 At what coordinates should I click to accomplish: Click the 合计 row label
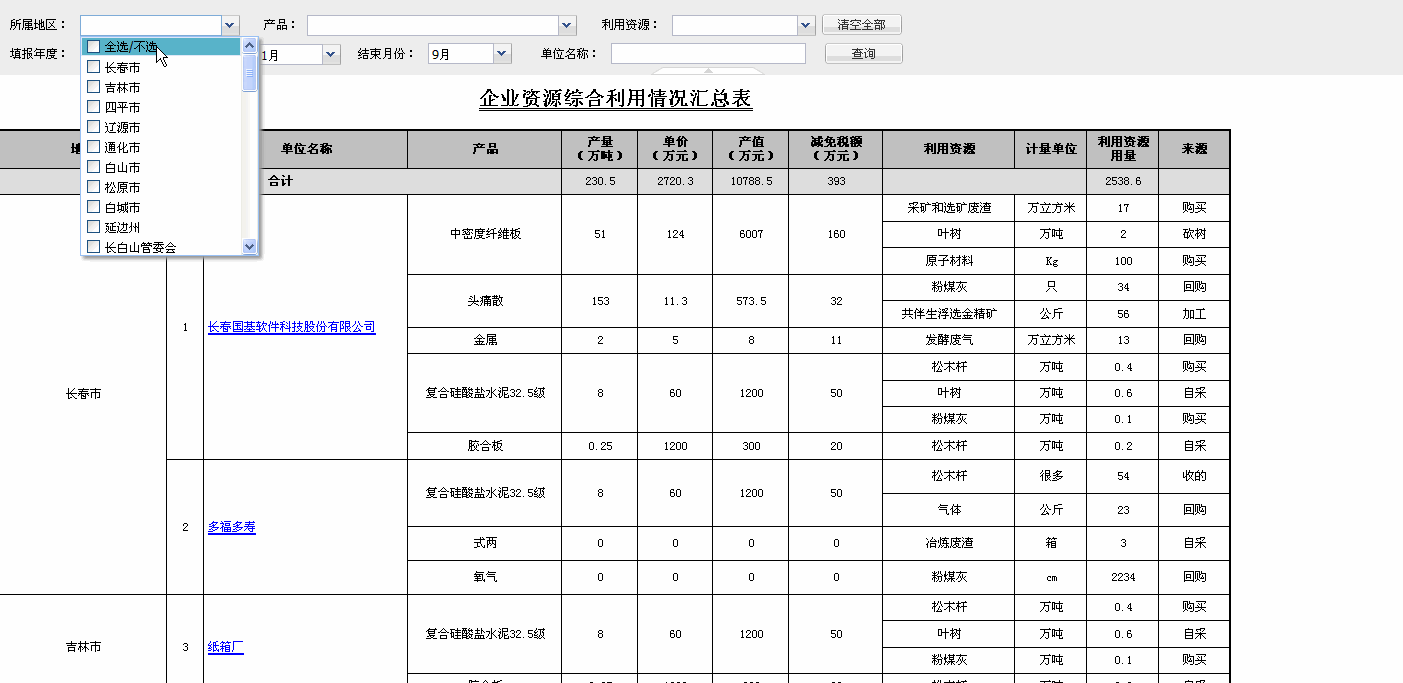(280, 181)
